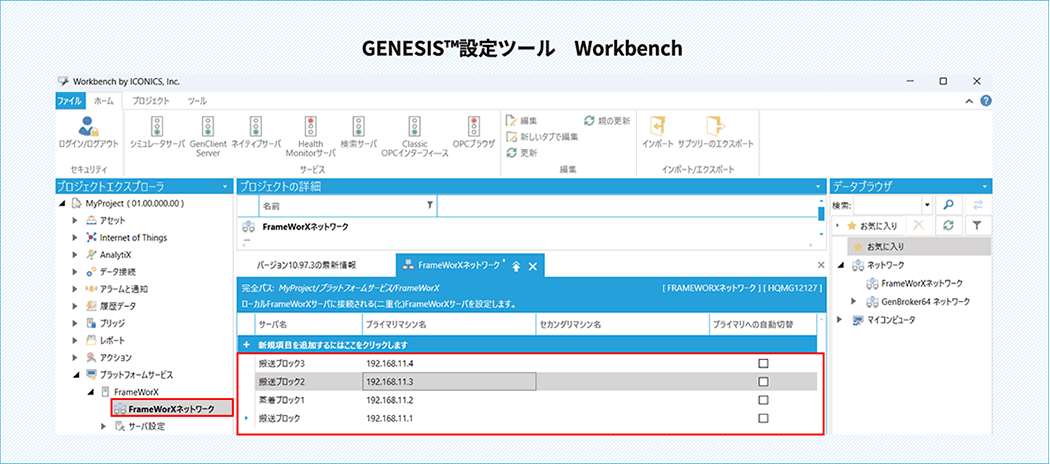The width and height of the screenshot is (1050, 464).
Task: Close the tab area with right X
Action: click(x=821, y=265)
